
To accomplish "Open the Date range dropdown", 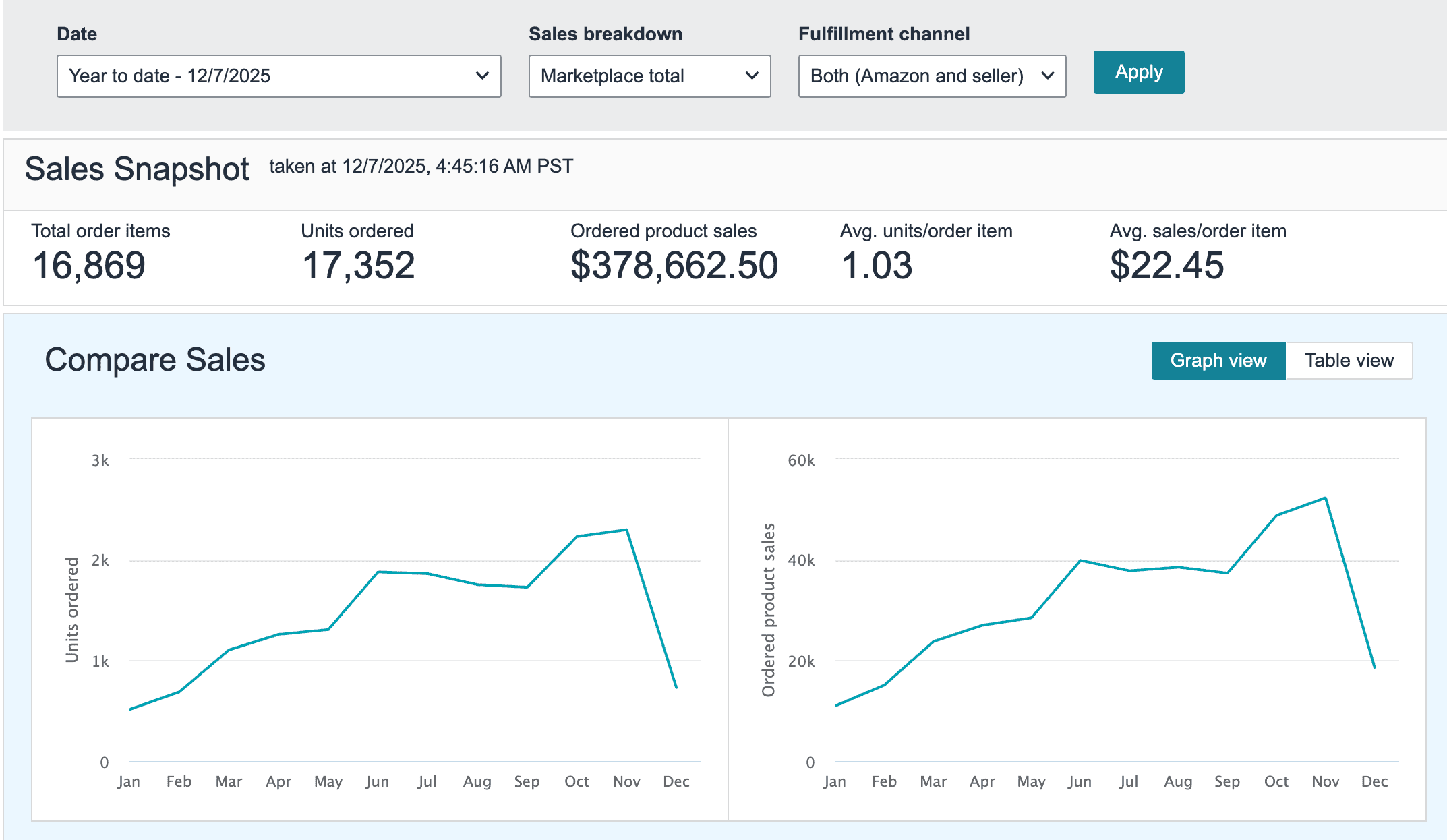I will pyautogui.click(x=278, y=76).
